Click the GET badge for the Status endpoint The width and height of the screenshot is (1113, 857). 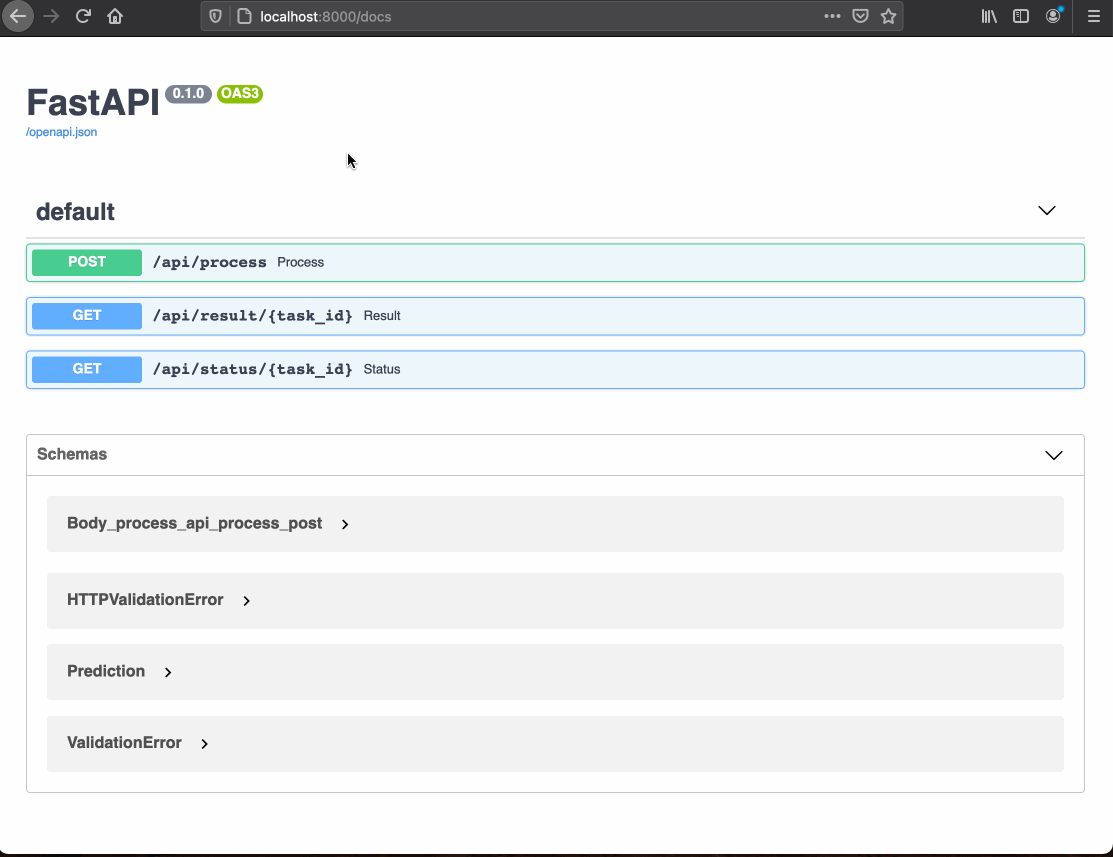87,369
